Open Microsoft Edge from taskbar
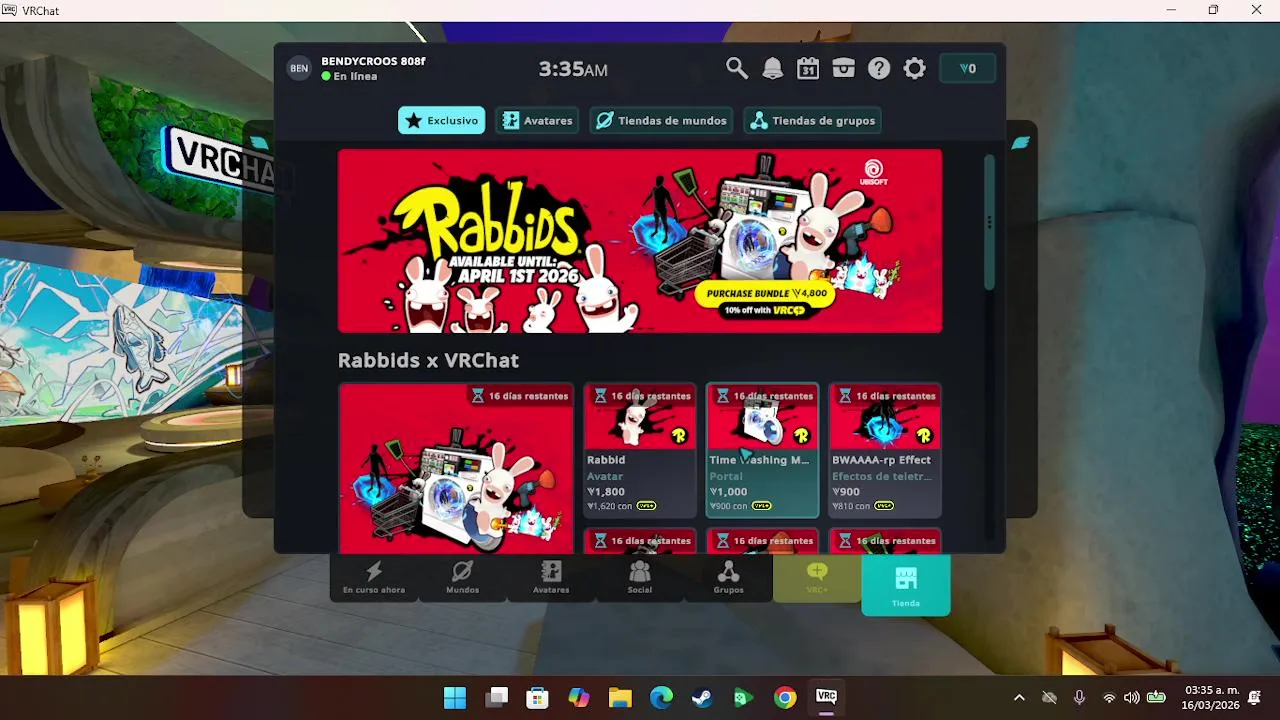The height and width of the screenshot is (720, 1280). coord(661,697)
